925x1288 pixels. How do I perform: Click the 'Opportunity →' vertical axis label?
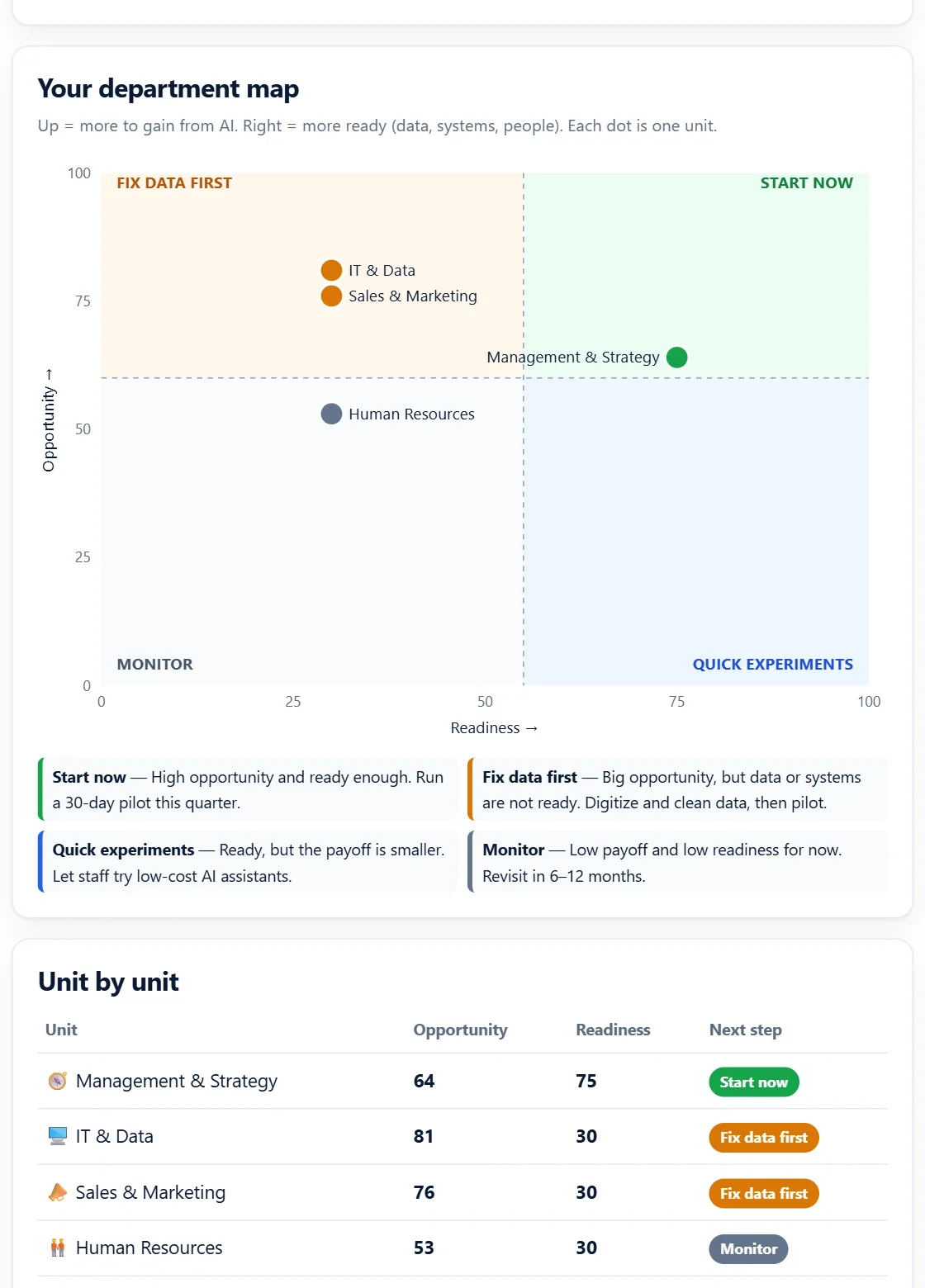(49, 420)
